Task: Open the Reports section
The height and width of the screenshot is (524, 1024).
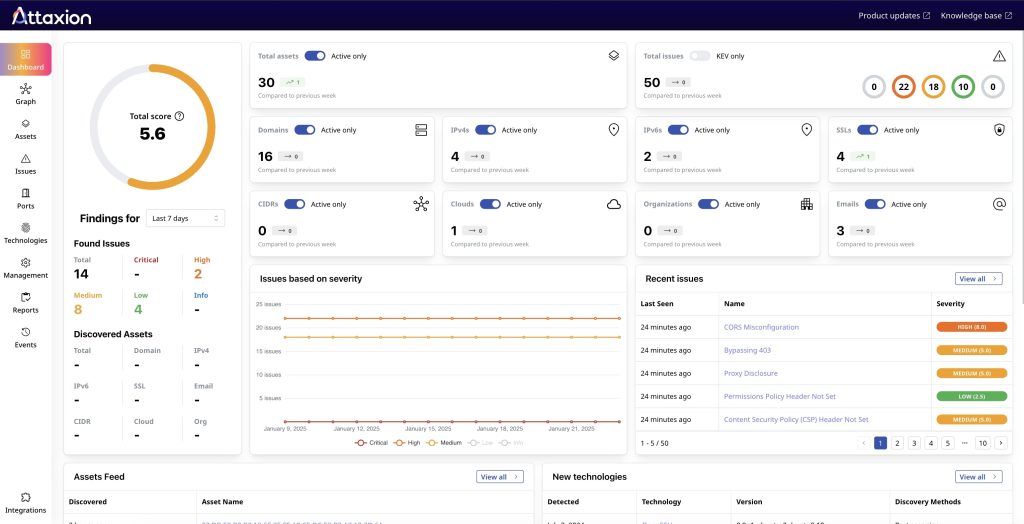Action: point(25,302)
